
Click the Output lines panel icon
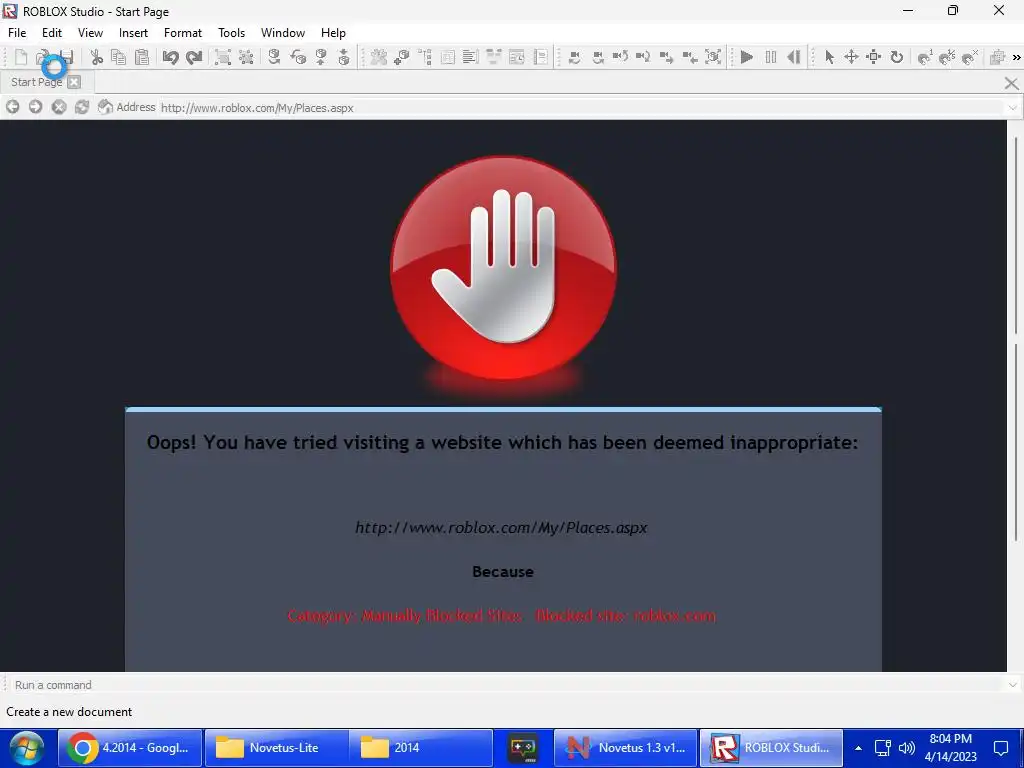coord(470,57)
